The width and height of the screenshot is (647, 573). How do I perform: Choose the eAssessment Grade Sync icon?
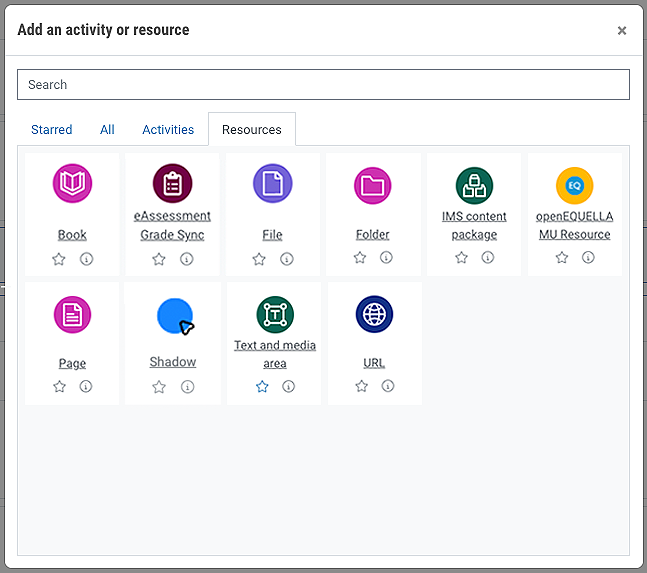(172, 184)
